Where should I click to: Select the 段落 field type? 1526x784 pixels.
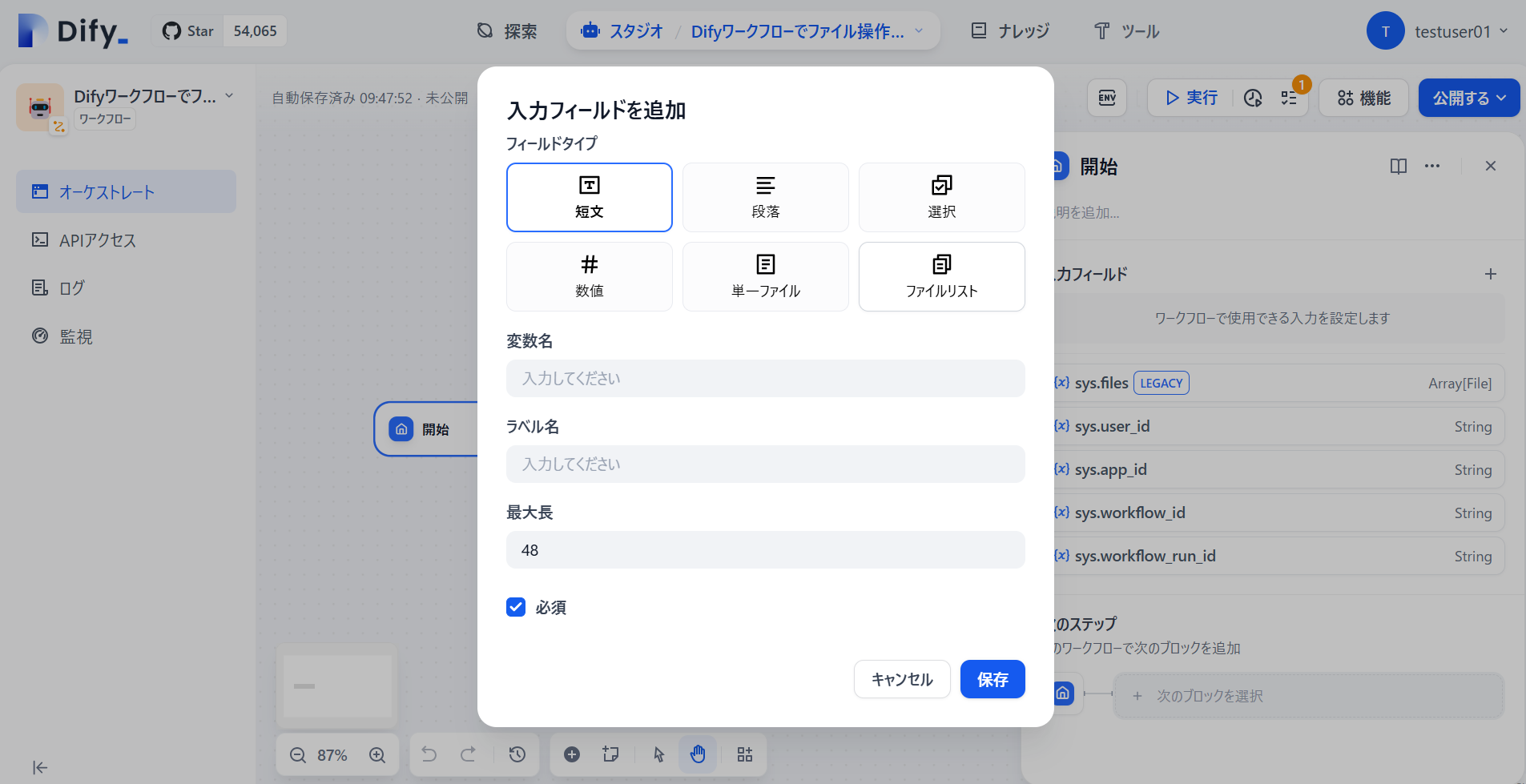click(x=764, y=197)
